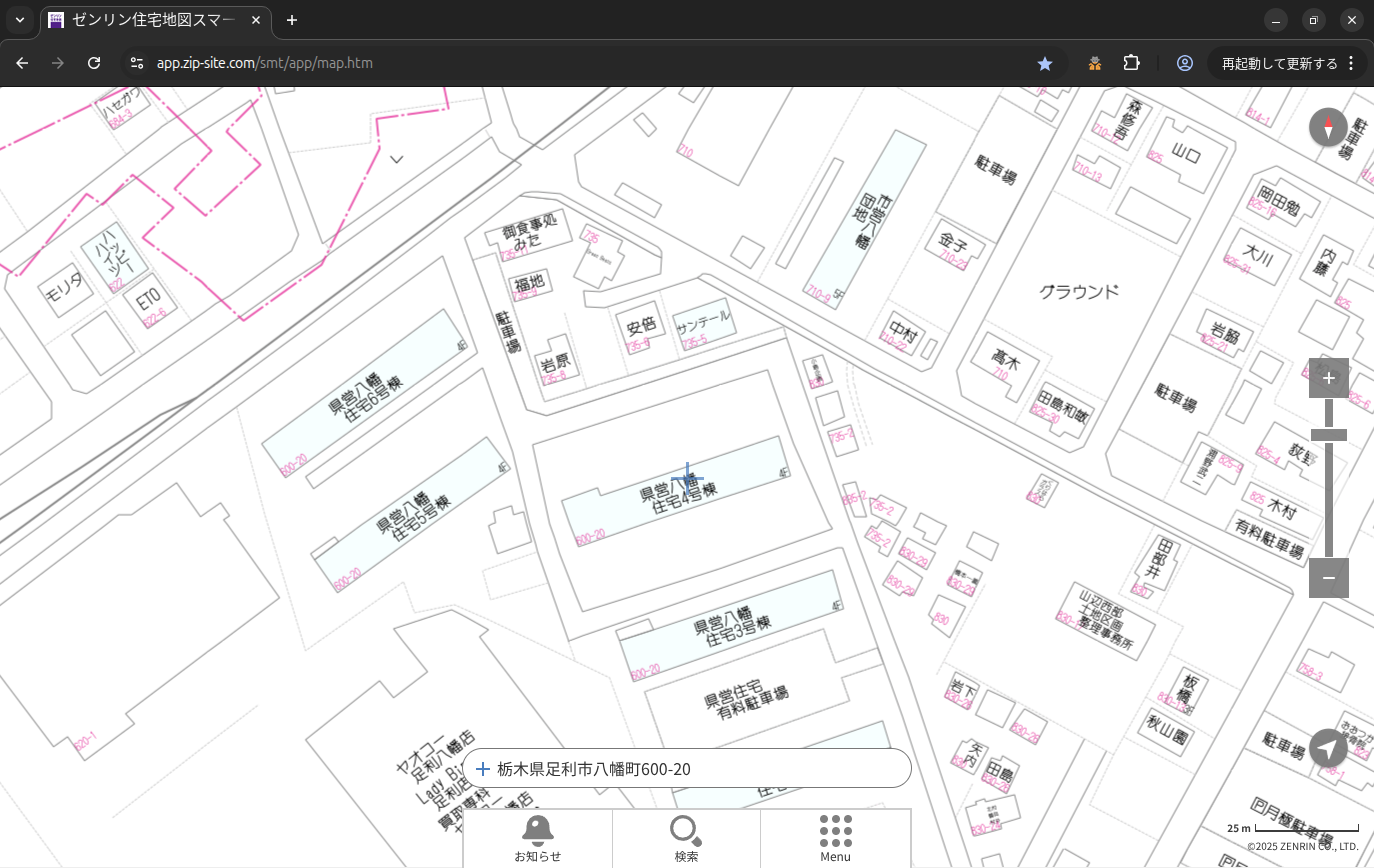Open a new browser tab
This screenshot has height=868, width=1374.
point(292,20)
